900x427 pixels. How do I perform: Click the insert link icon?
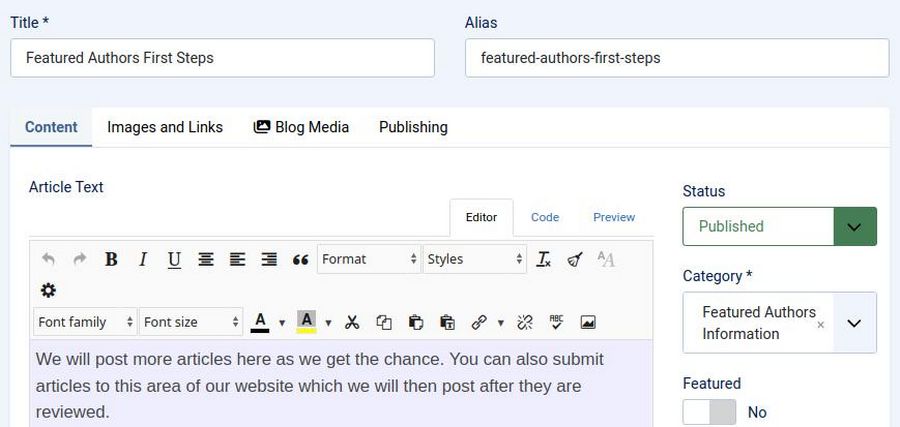[479, 322]
